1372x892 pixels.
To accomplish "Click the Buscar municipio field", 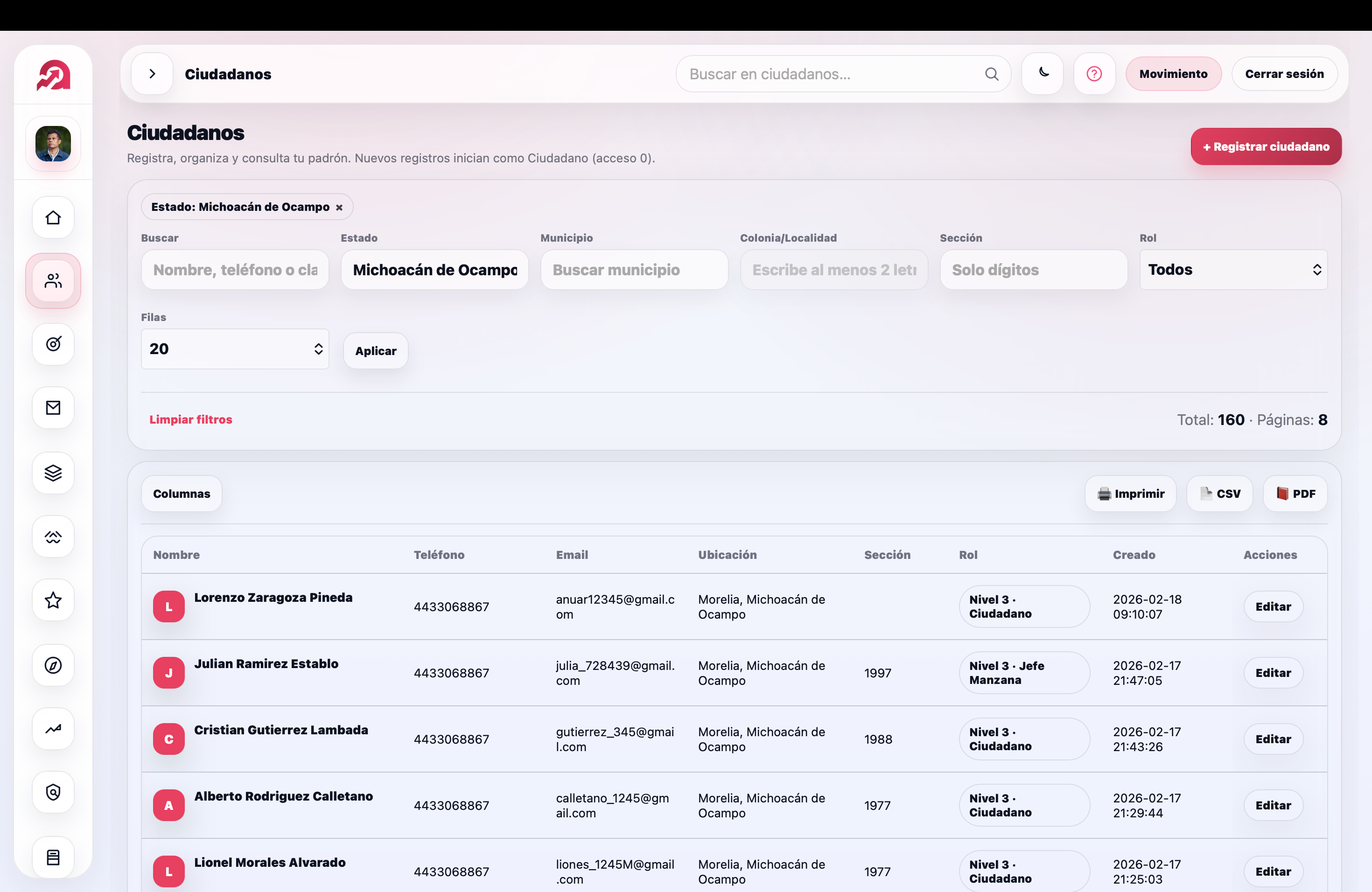I will point(634,270).
